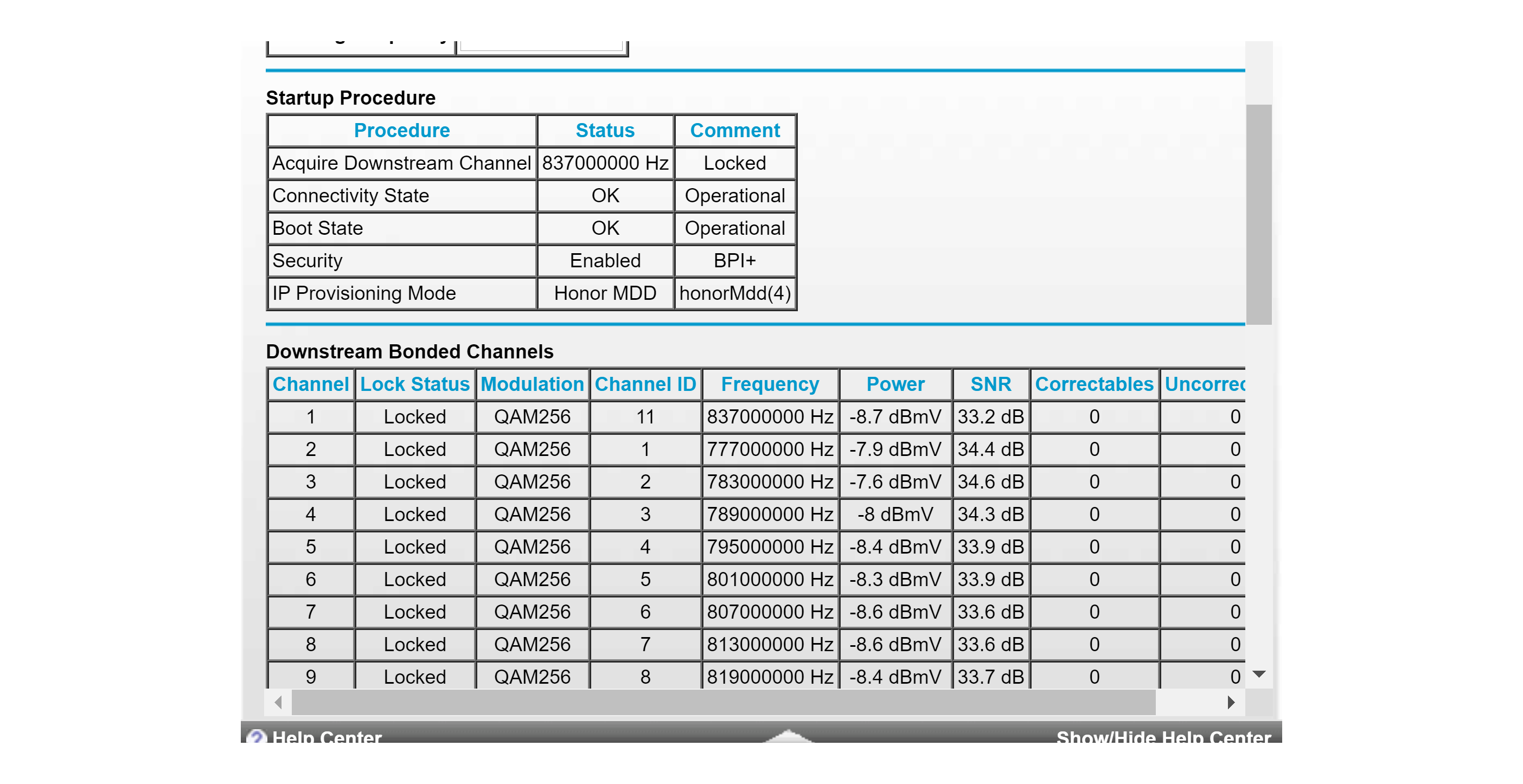
Task: Click the 34.4 dB SNR value
Action: (x=991, y=449)
